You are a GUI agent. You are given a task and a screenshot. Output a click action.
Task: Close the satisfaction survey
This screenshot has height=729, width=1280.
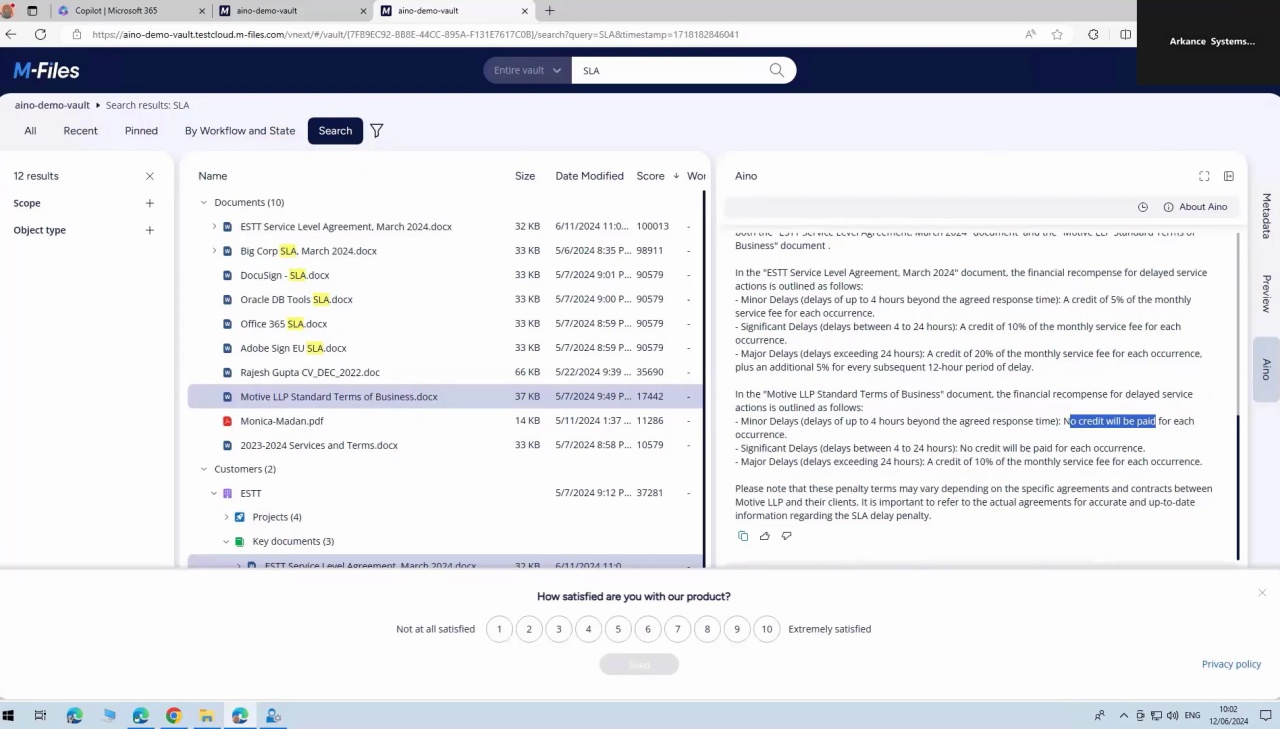click(1262, 593)
